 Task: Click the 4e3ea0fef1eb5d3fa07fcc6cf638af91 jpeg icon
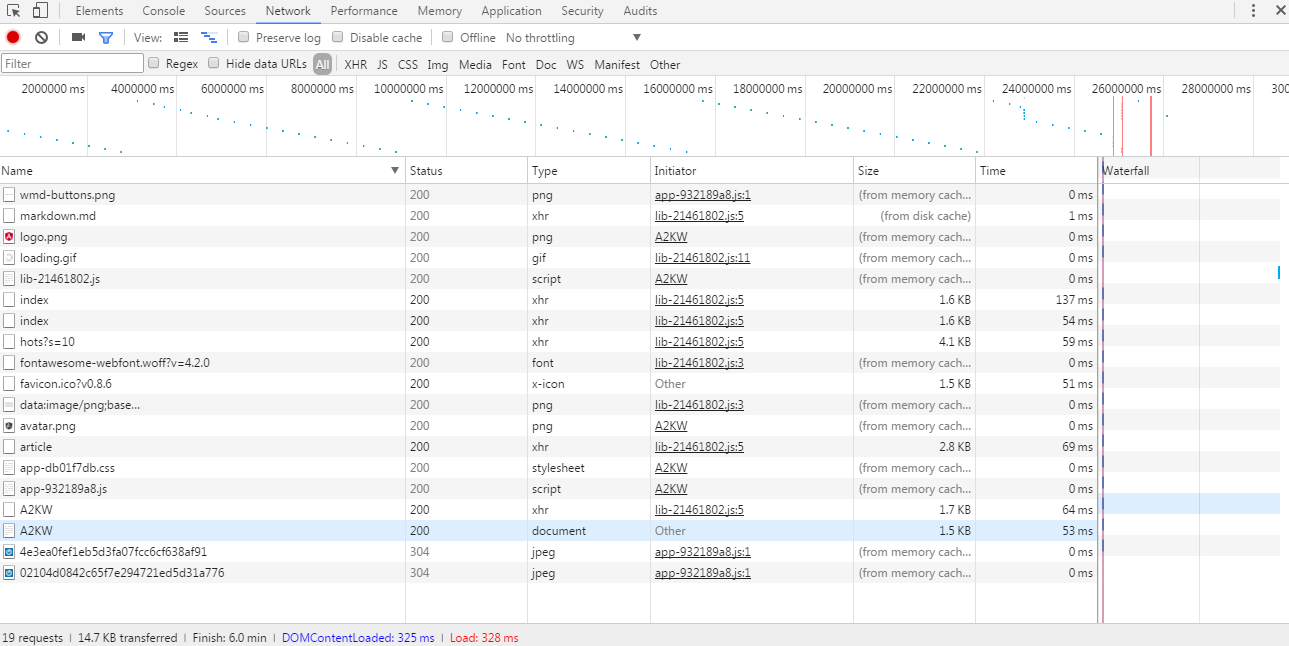click(9, 552)
